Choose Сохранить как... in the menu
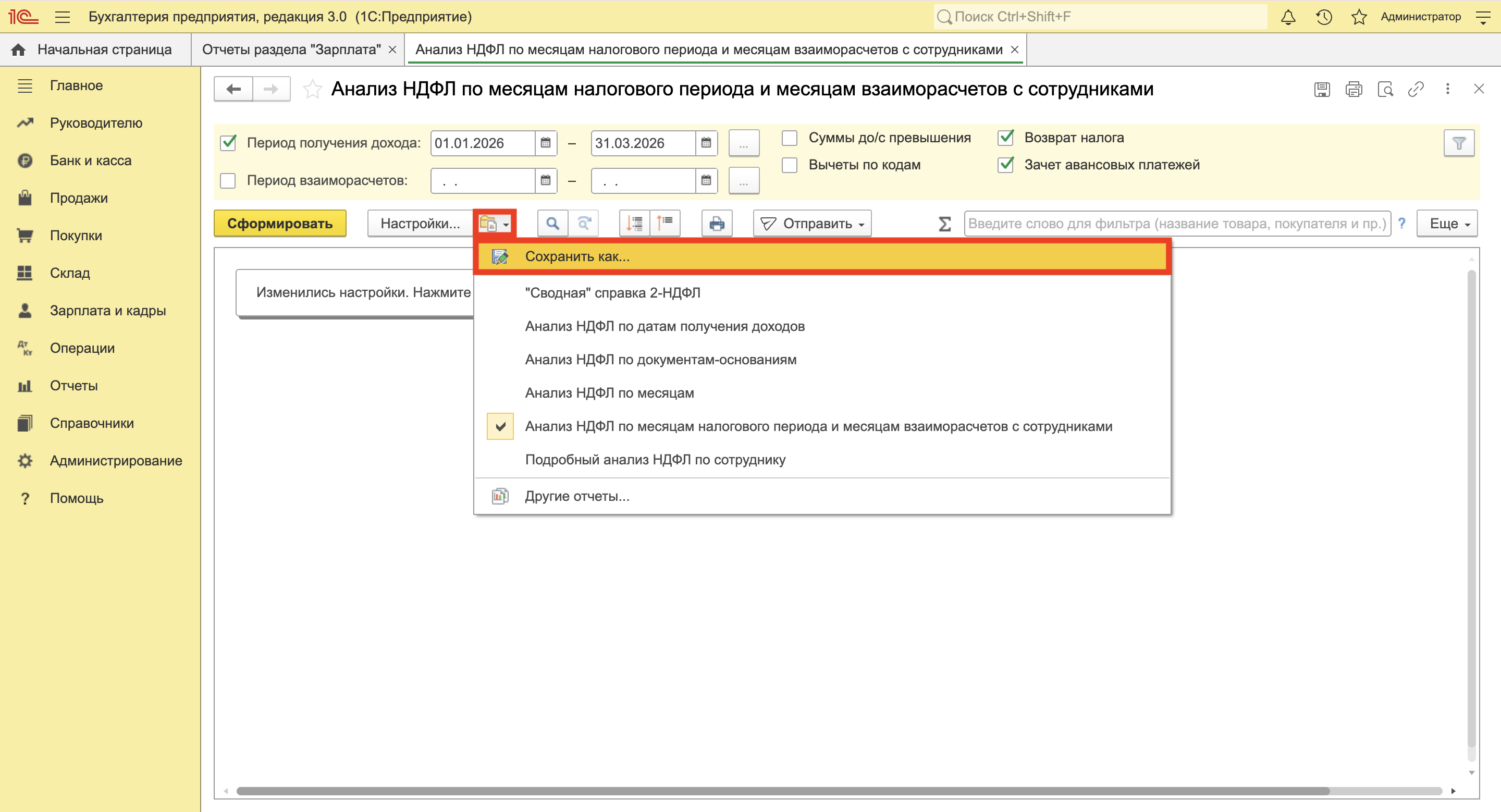Screen dimensions: 1501x812 coord(577,256)
